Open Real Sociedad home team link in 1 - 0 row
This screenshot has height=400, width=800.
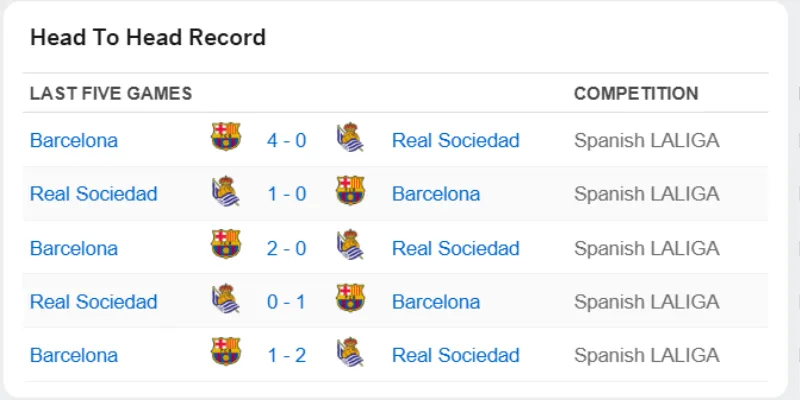pyautogui.click(x=94, y=194)
